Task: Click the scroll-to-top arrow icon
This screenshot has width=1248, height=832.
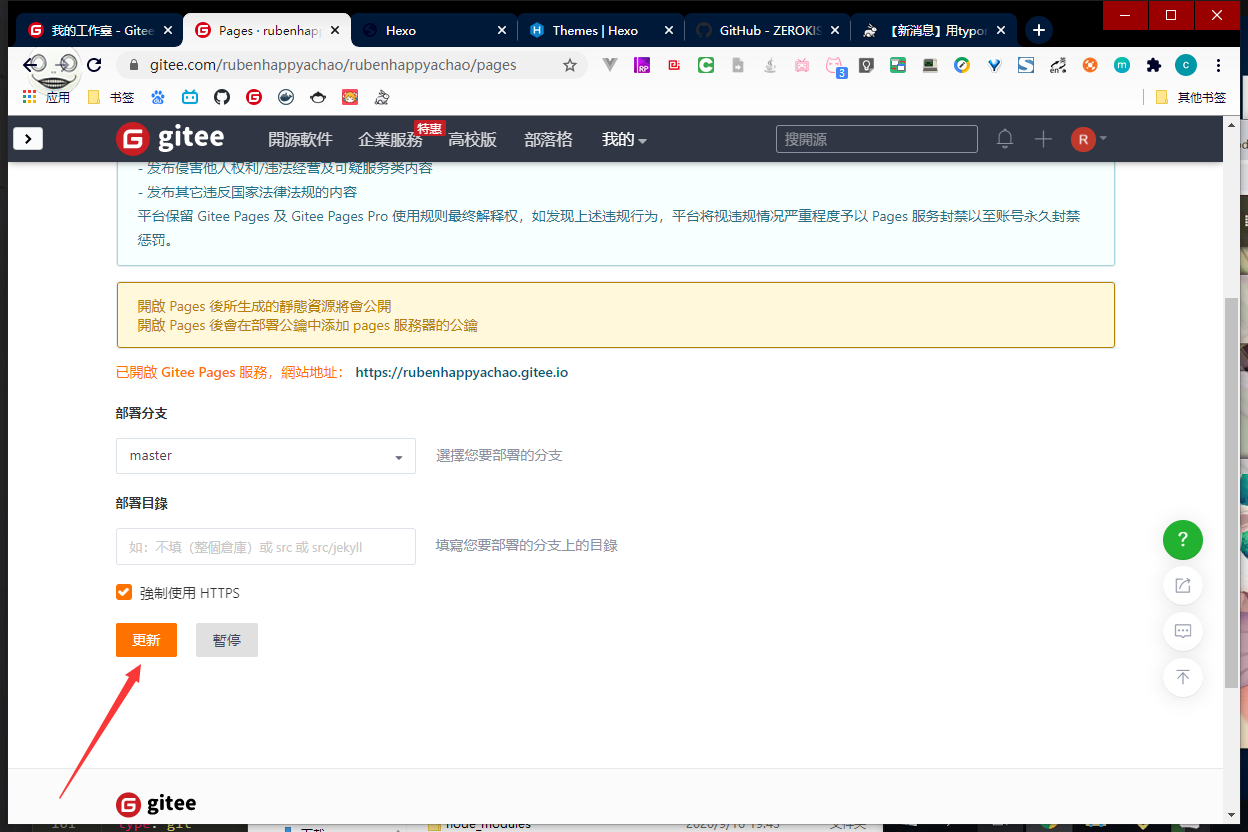Action: [1182, 677]
